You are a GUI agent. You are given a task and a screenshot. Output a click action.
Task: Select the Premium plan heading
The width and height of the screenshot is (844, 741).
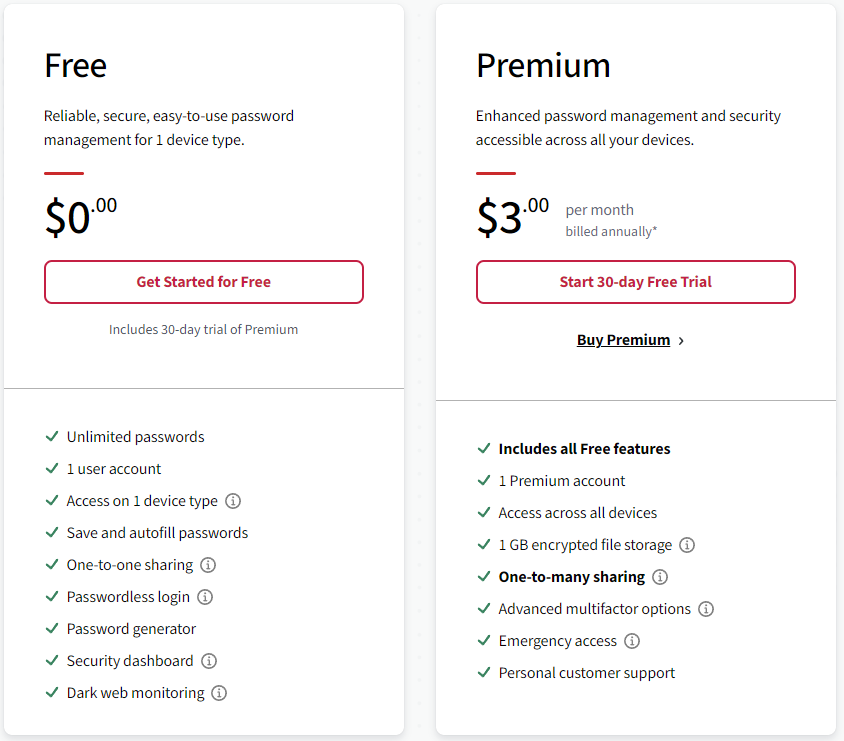click(x=543, y=66)
